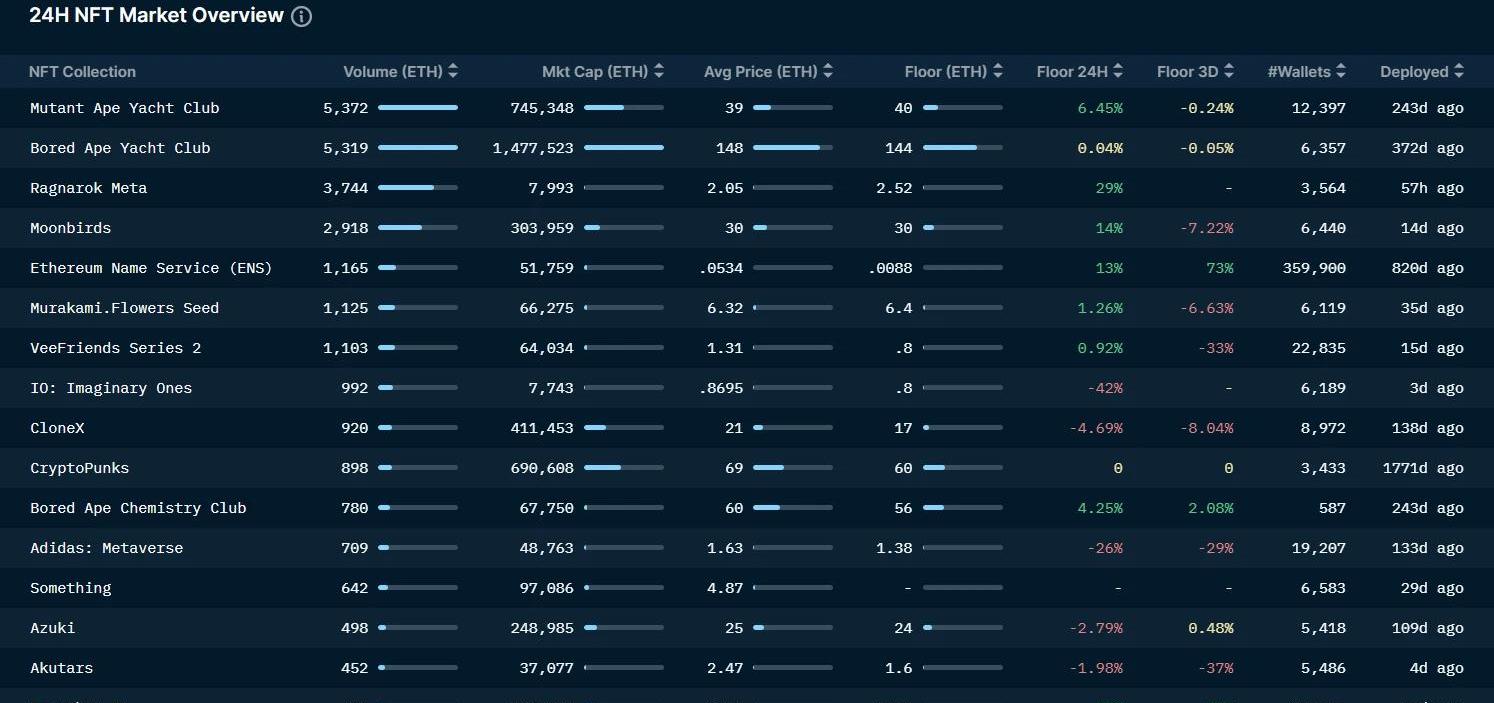Open VeeFriends Series 2 collection
This screenshot has width=1494, height=703.
pyautogui.click(x=116, y=348)
